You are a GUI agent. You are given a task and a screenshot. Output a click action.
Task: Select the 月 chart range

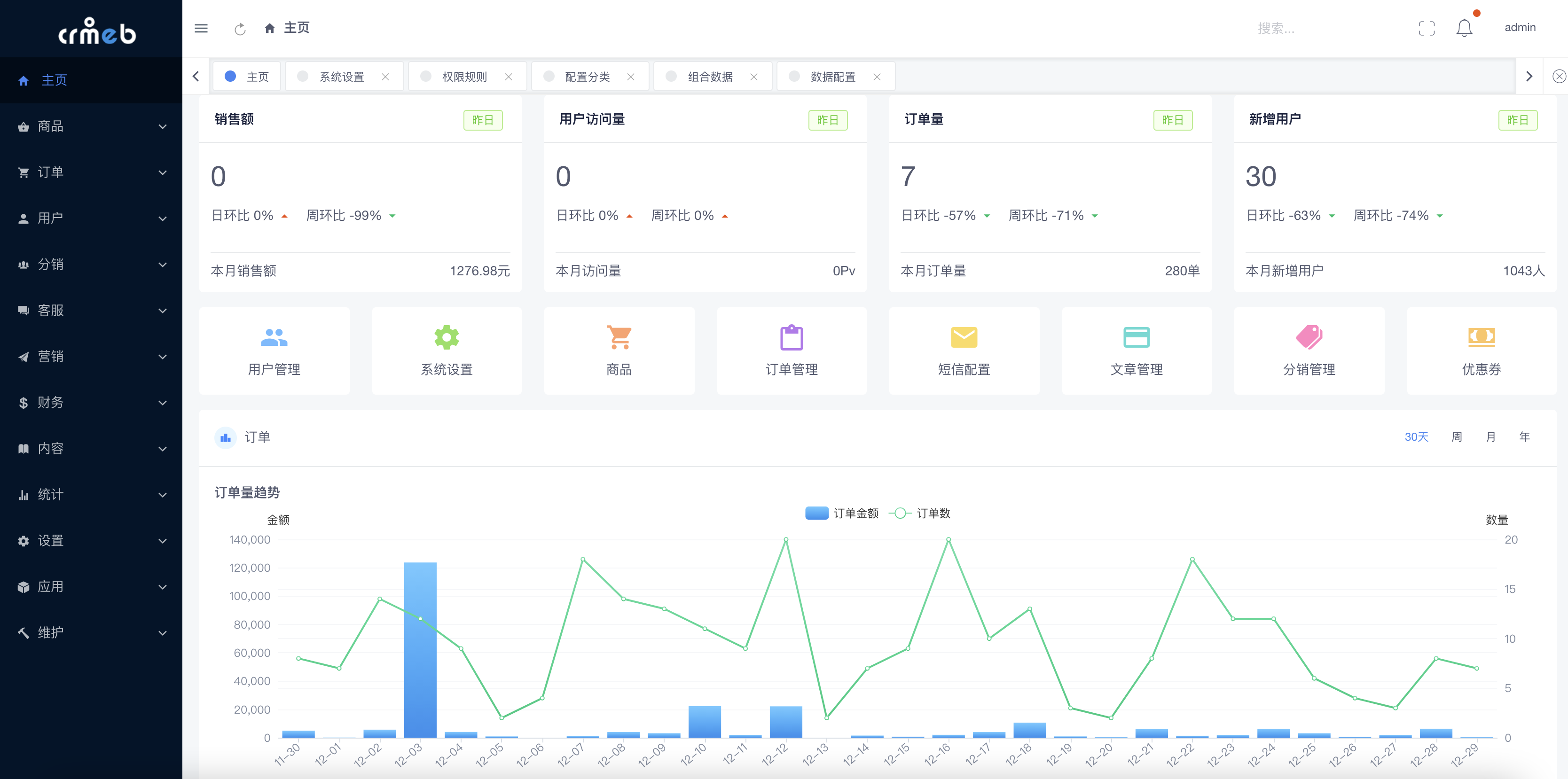click(x=1491, y=437)
